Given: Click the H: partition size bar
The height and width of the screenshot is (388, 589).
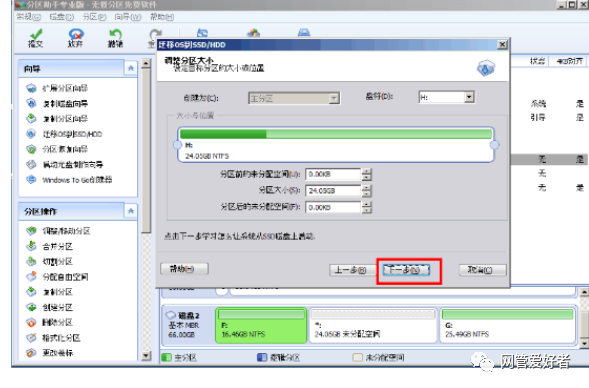Looking at the screenshot, I should [x=336, y=145].
